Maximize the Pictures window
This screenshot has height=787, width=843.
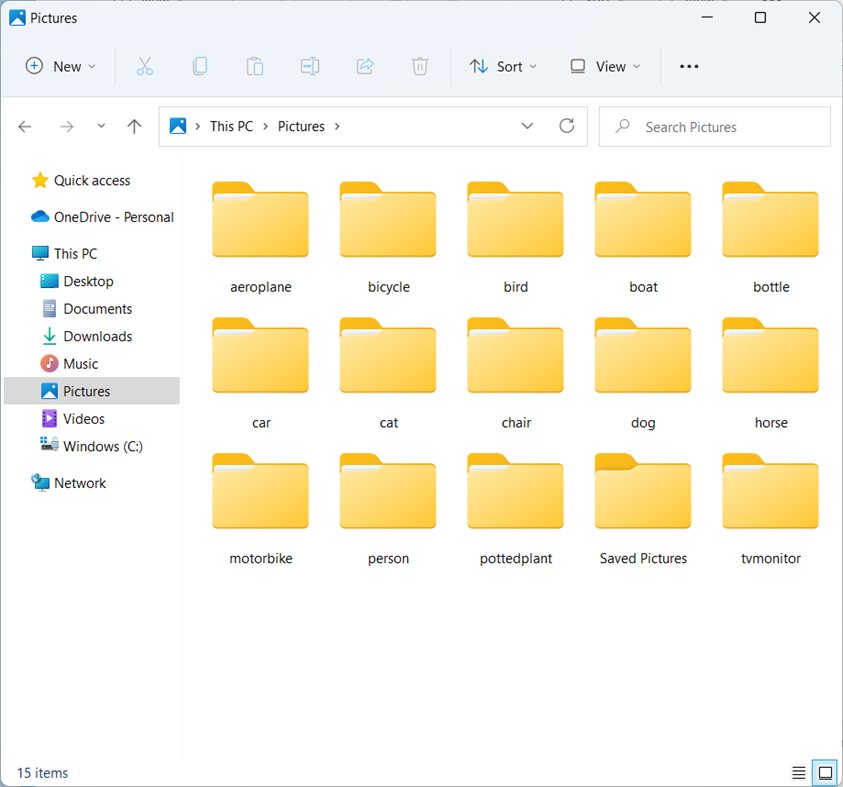760,18
